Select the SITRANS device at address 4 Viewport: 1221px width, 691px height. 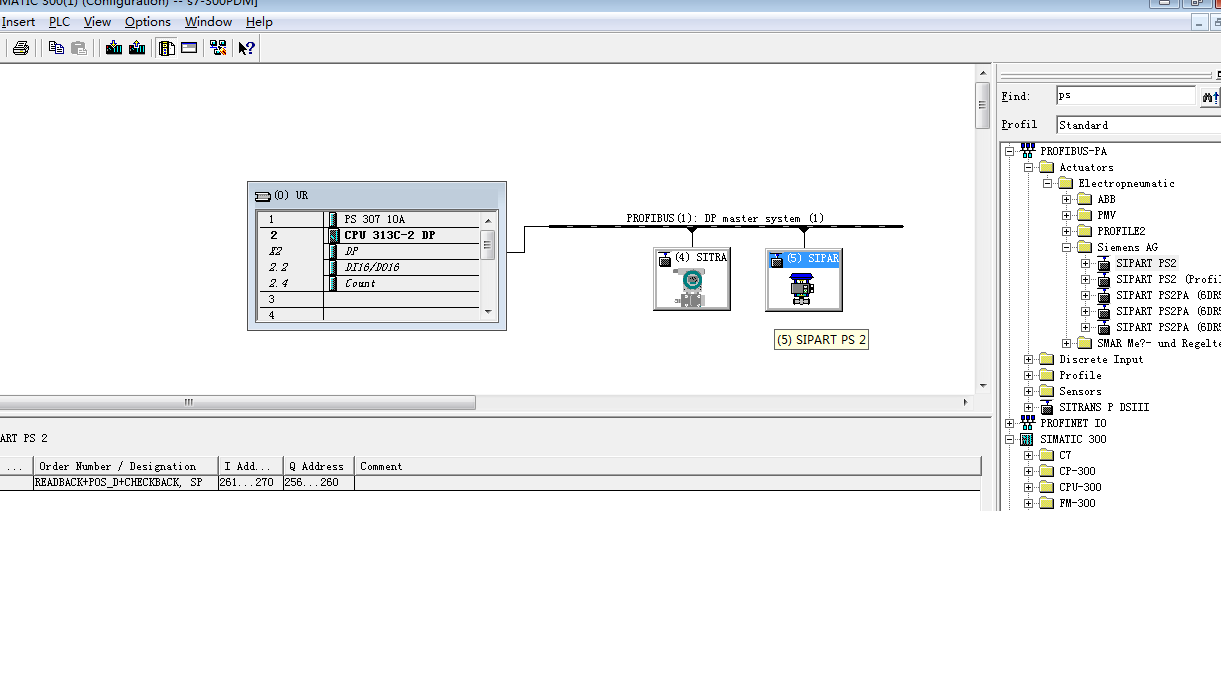(692, 279)
